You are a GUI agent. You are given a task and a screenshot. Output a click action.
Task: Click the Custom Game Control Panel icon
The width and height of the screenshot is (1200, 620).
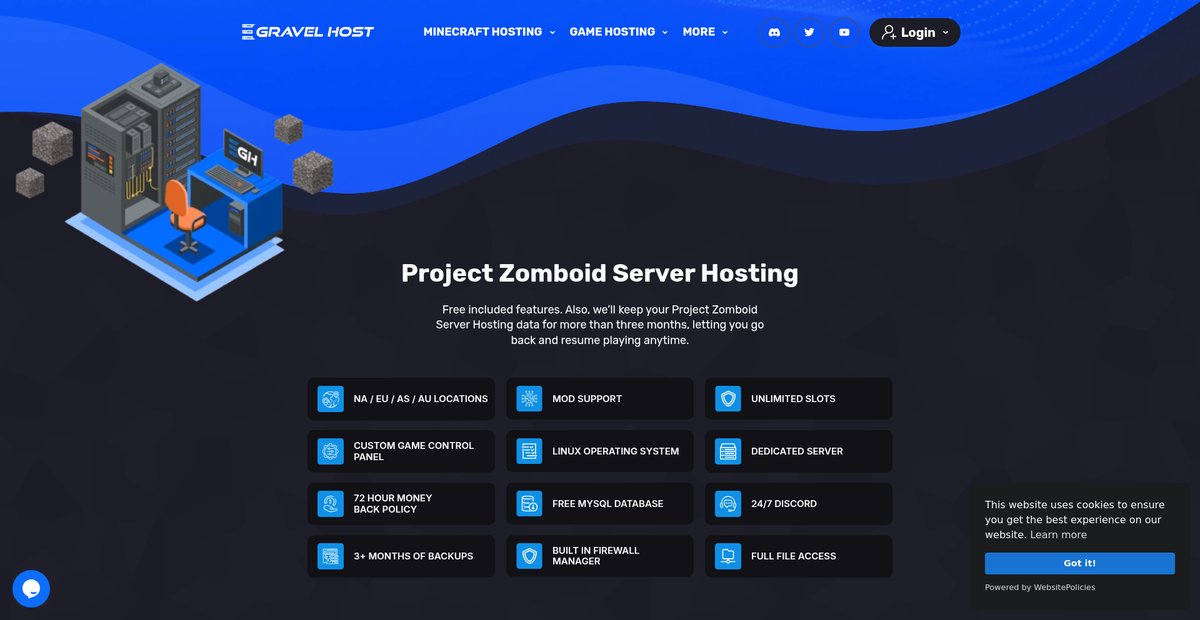click(330, 452)
